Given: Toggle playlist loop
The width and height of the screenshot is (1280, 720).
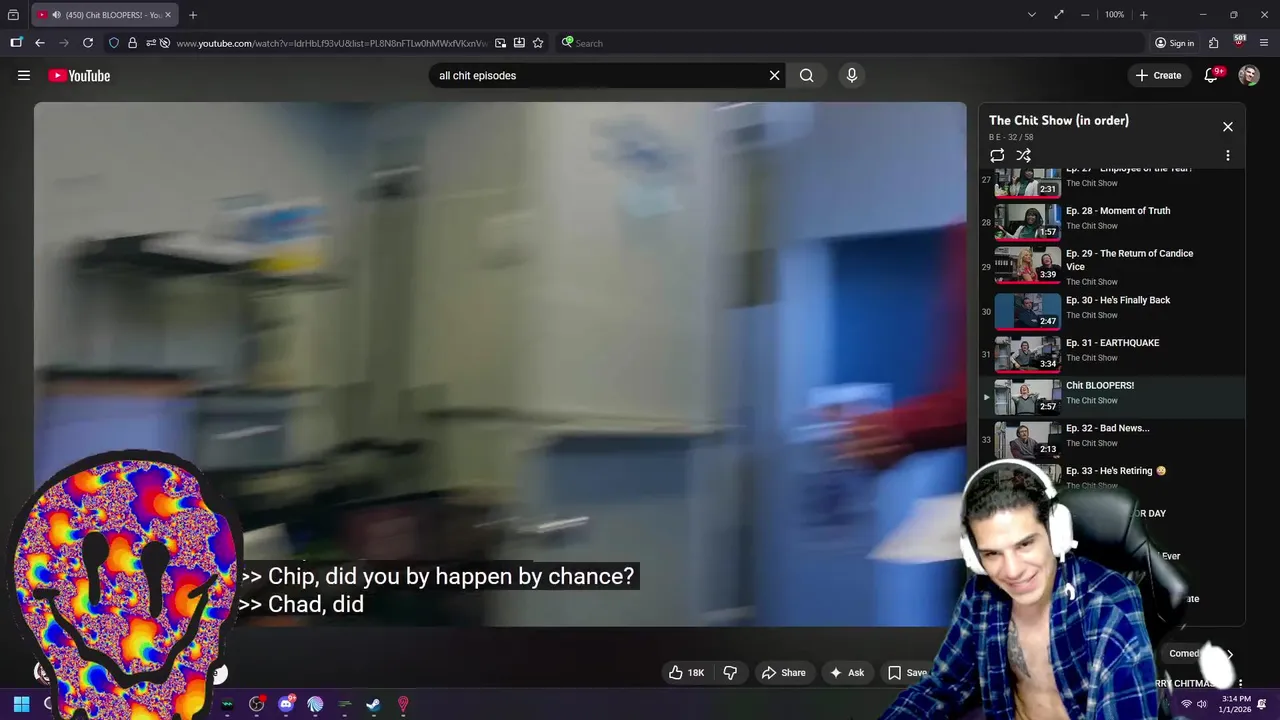Looking at the screenshot, I should 997,155.
